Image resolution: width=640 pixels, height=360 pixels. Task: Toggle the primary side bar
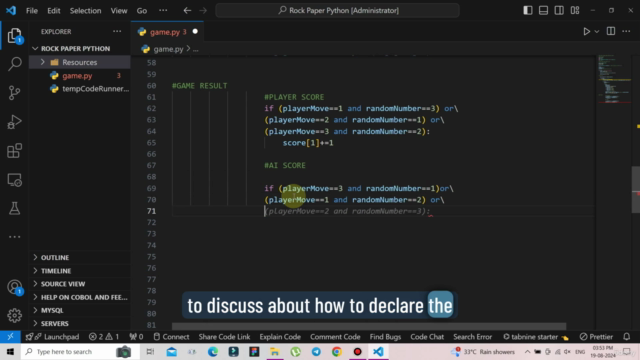(527, 10)
